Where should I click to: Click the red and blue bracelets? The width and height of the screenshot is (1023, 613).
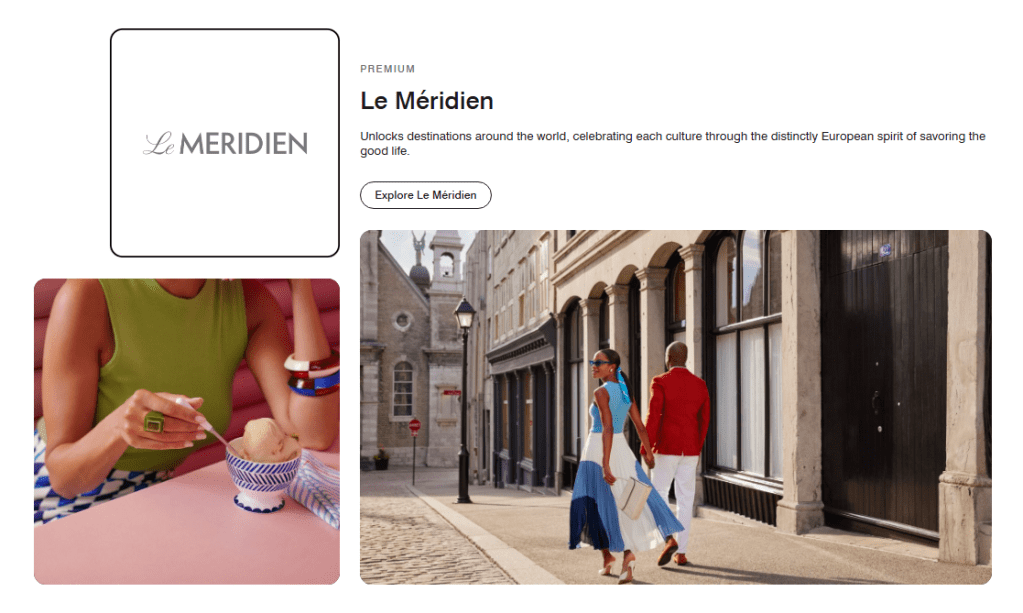[314, 374]
